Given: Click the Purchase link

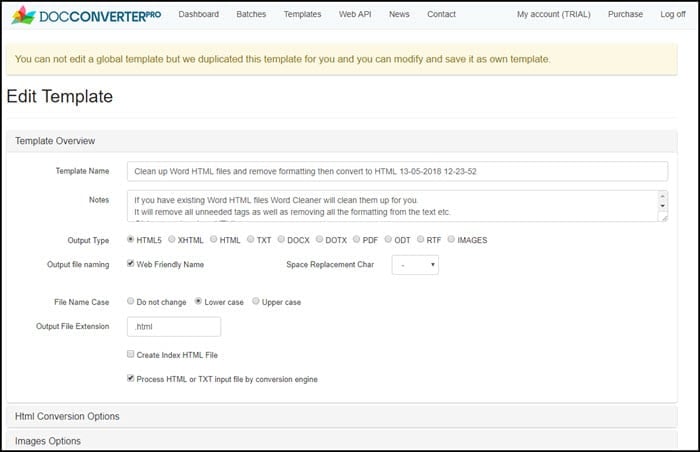Looking at the screenshot, I should coord(625,14).
